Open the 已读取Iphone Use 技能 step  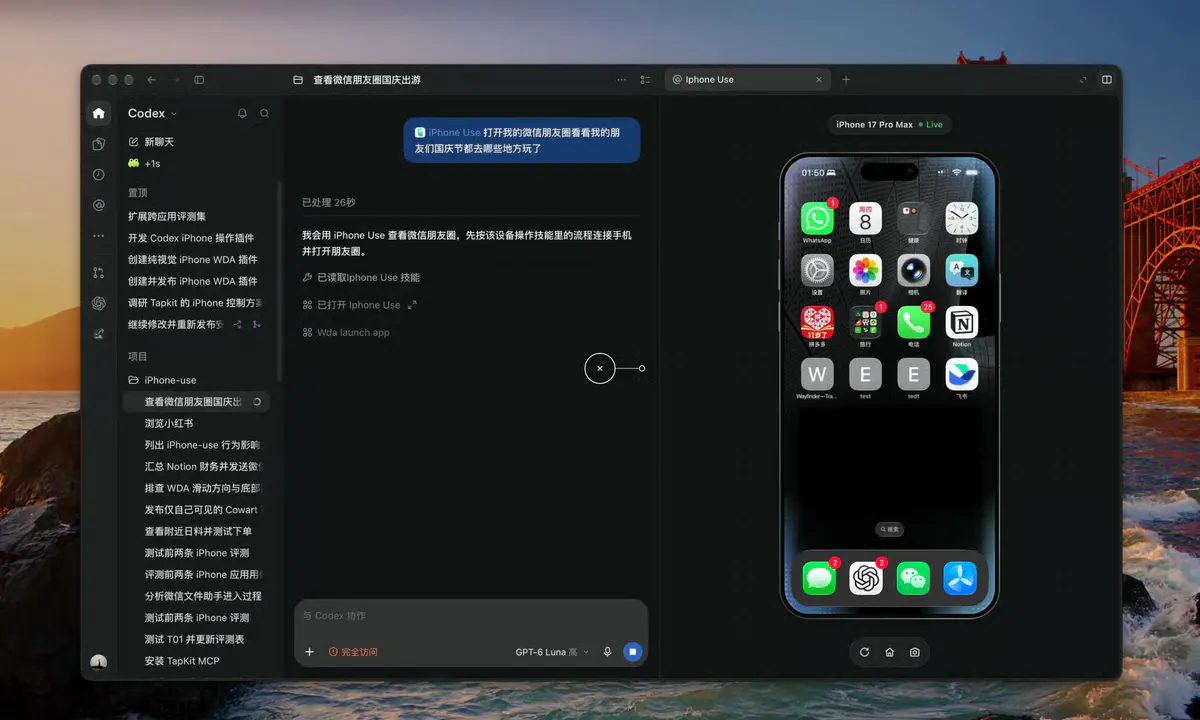361,278
